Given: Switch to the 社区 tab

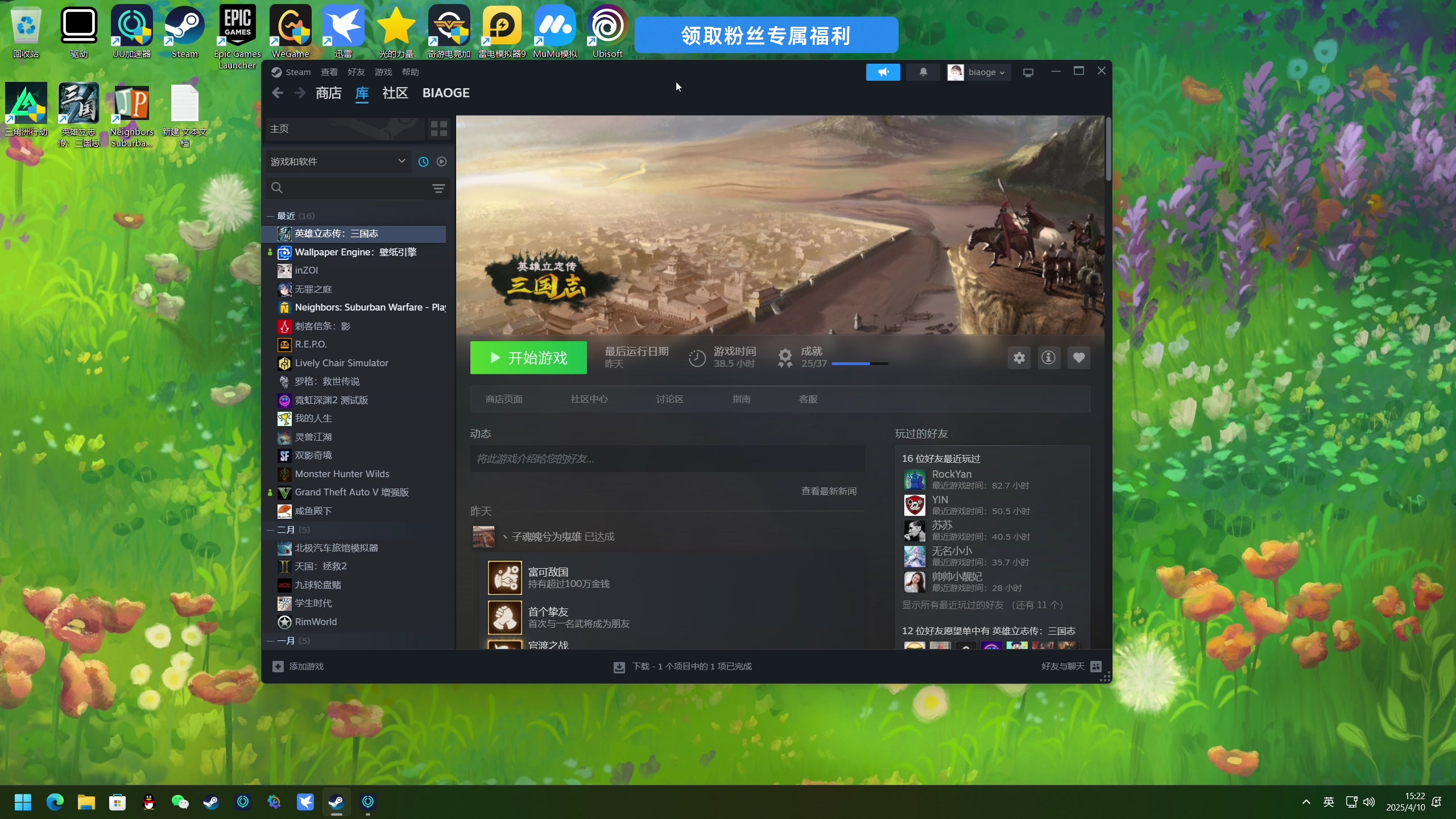Looking at the screenshot, I should pyautogui.click(x=395, y=93).
